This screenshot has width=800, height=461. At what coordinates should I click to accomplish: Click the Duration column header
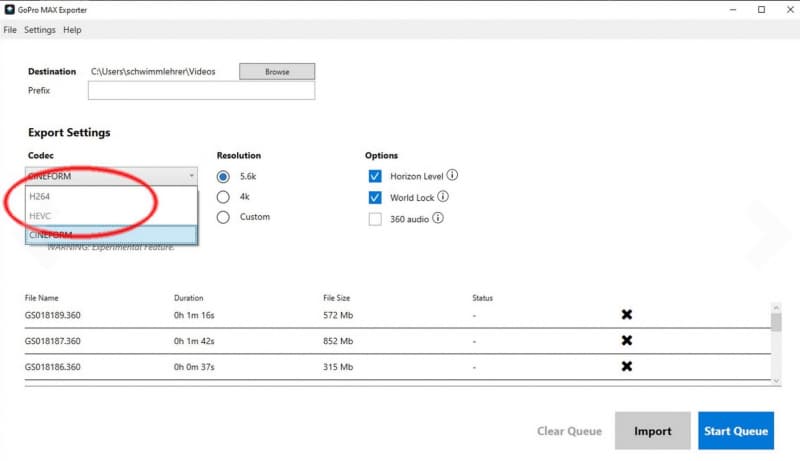click(188, 298)
